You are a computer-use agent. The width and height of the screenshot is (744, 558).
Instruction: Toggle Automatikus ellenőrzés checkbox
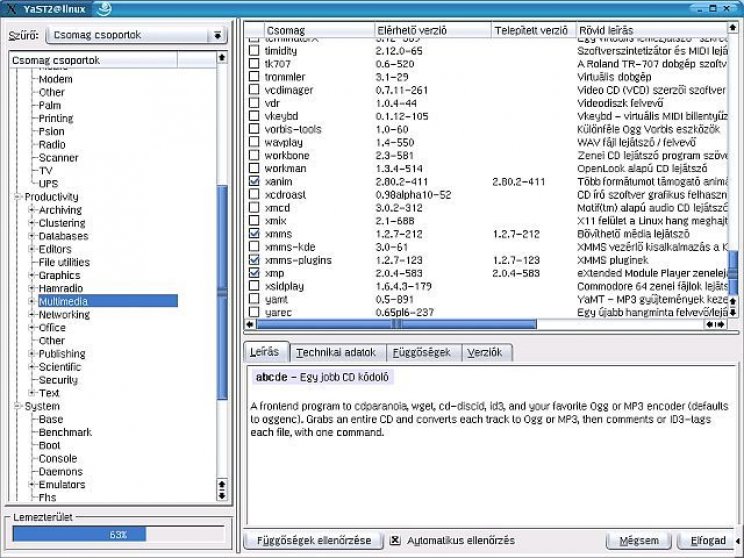click(395, 540)
